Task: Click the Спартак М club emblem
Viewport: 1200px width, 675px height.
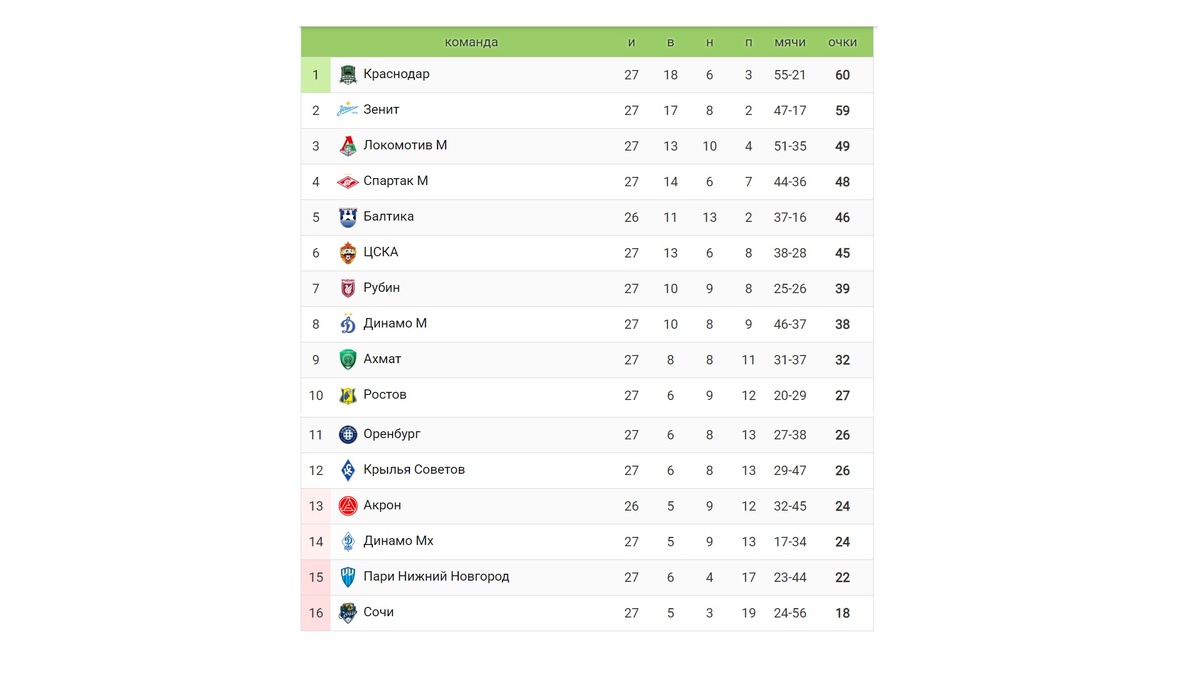Action: [347, 182]
